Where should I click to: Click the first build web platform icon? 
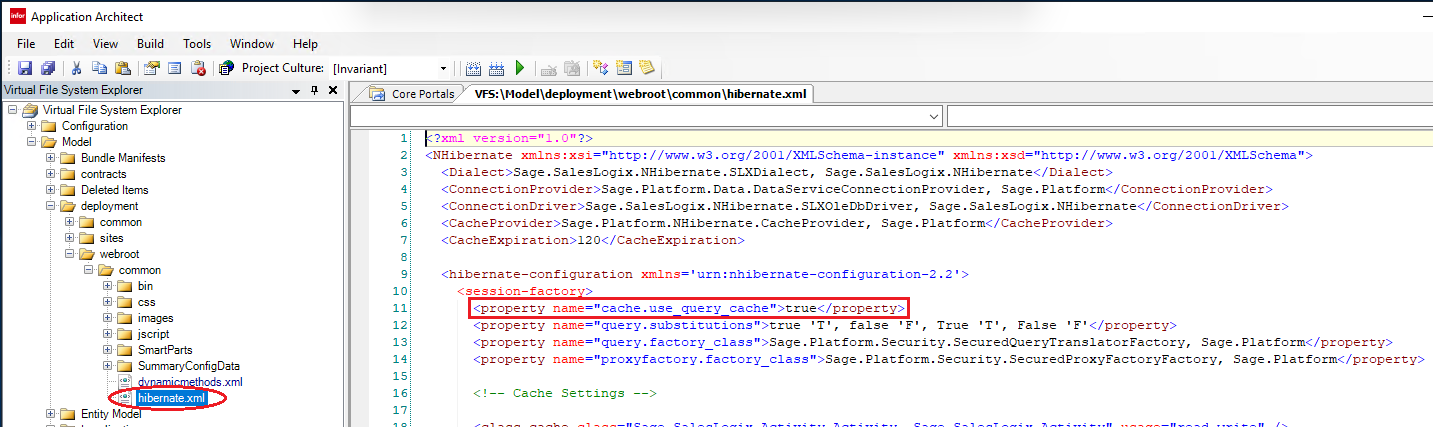(x=475, y=68)
